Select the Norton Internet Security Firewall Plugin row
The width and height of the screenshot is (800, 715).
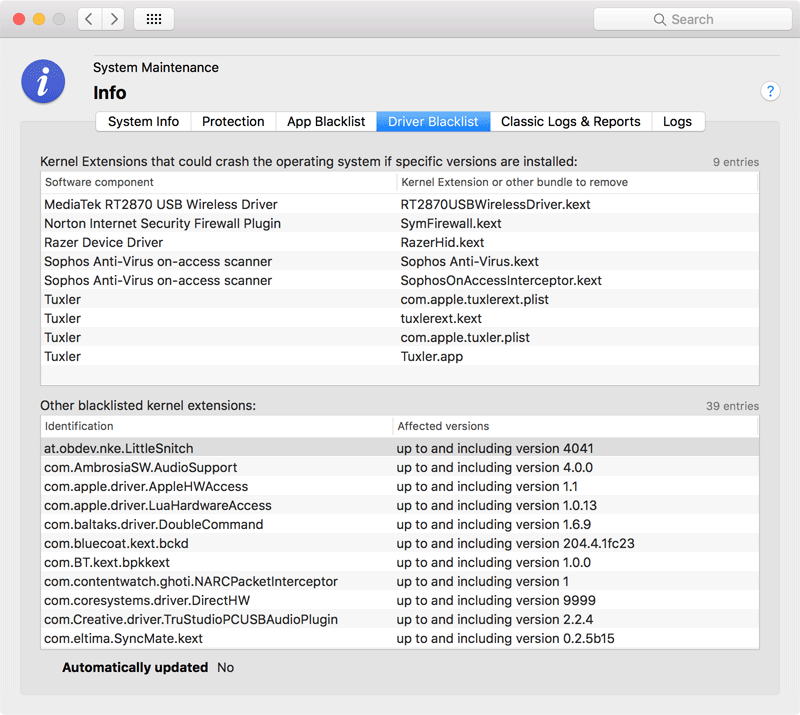coord(399,223)
